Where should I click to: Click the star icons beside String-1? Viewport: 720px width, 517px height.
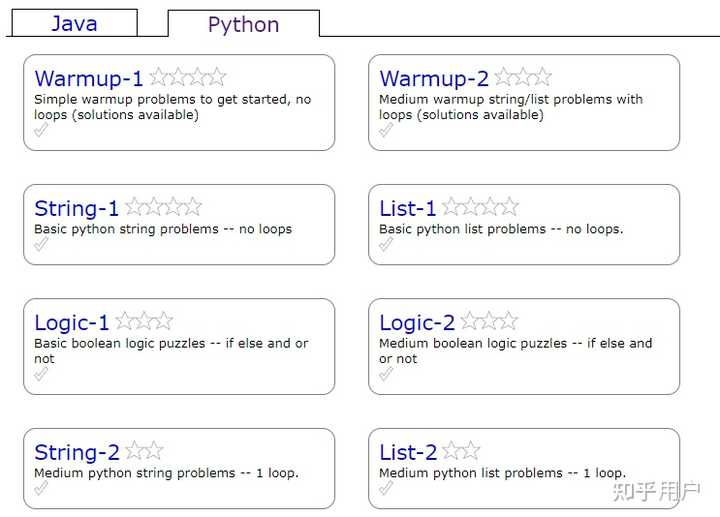[x=163, y=207]
